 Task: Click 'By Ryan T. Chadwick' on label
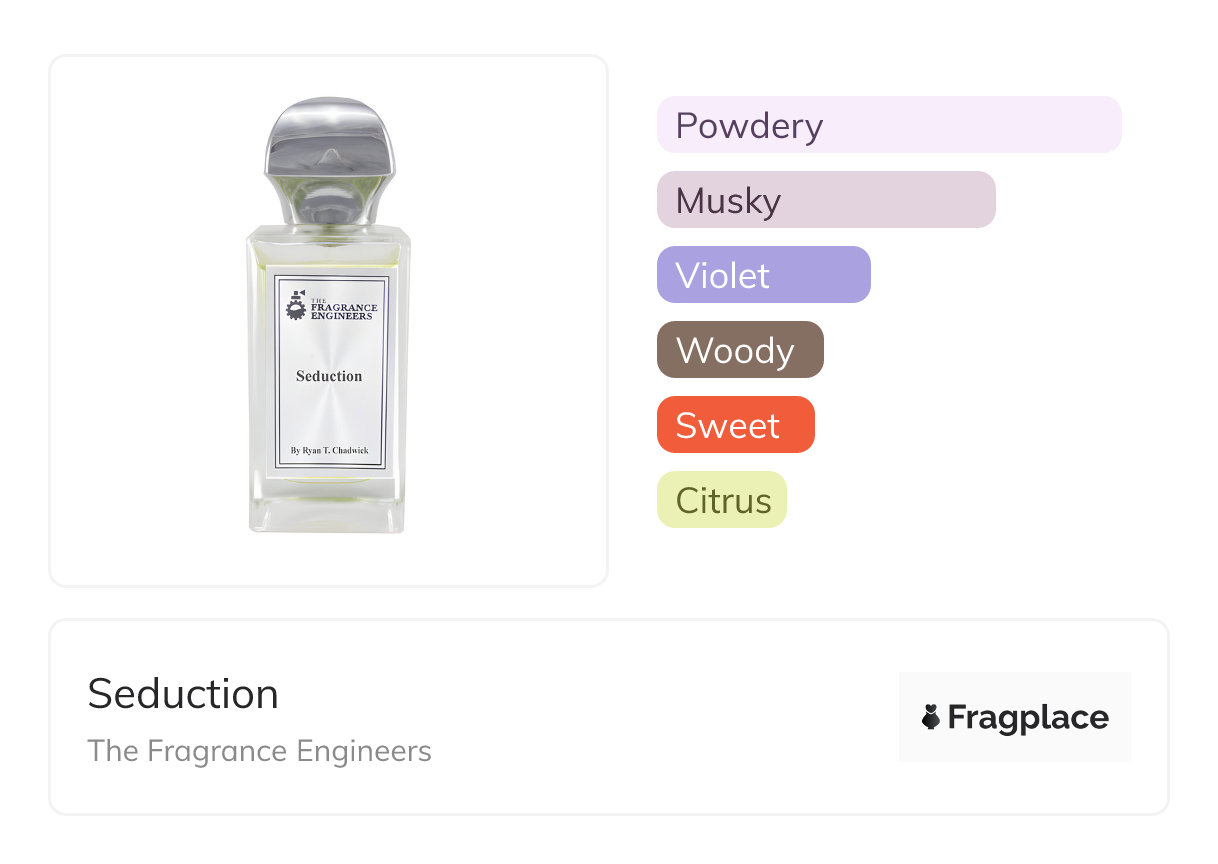coord(329,451)
